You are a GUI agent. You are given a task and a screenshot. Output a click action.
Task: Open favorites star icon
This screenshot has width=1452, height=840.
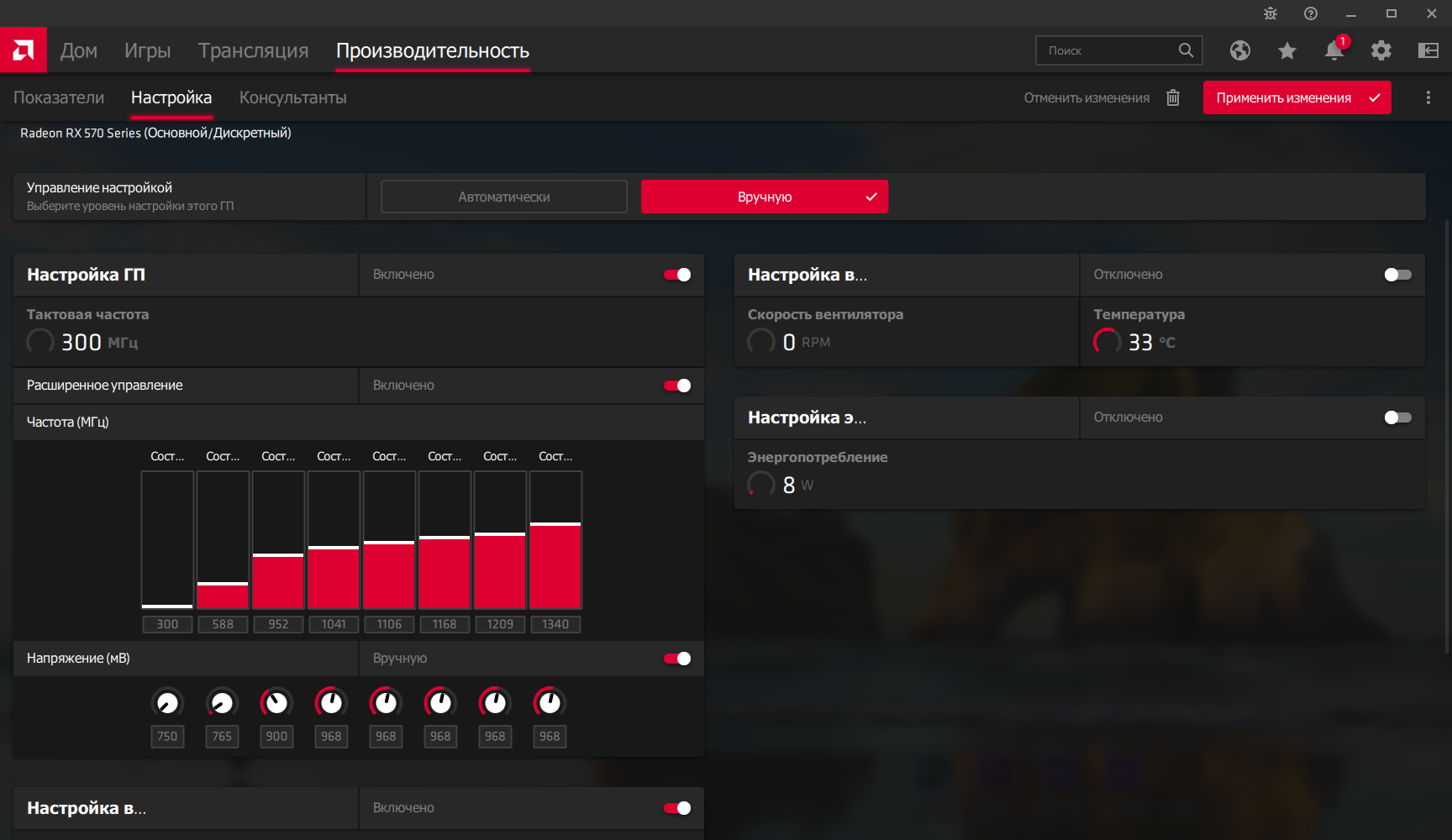1286,50
